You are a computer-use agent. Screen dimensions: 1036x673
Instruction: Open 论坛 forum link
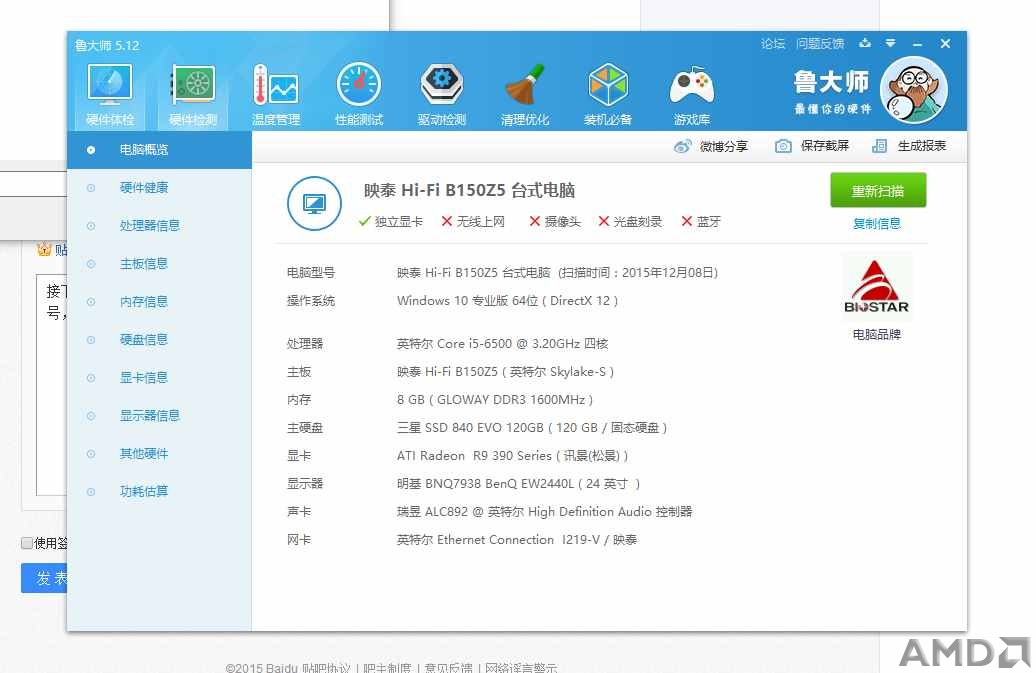tap(773, 44)
